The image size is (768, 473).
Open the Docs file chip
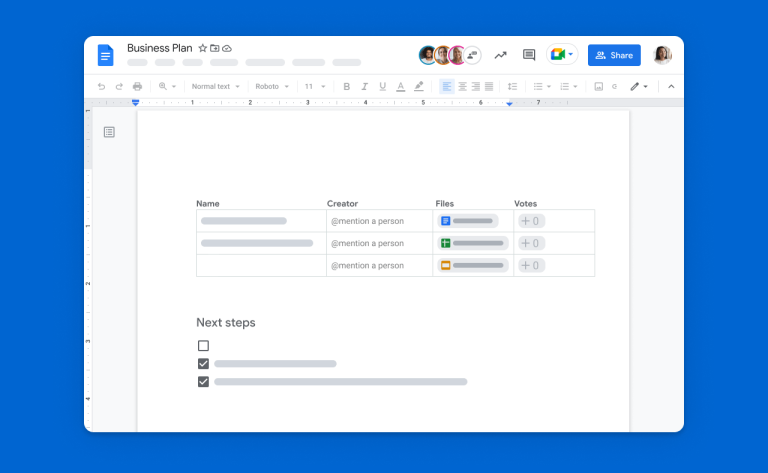click(x=468, y=221)
